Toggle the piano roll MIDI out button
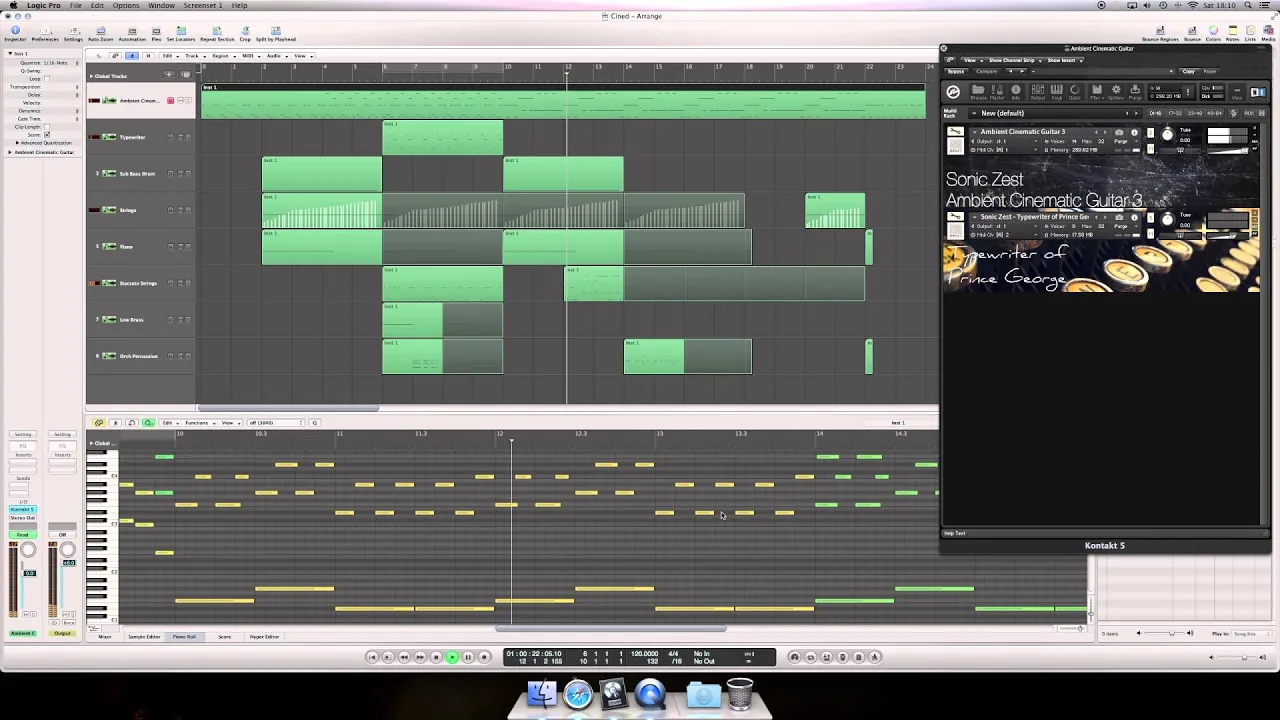The width and height of the screenshot is (1280, 720). pos(148,423)
